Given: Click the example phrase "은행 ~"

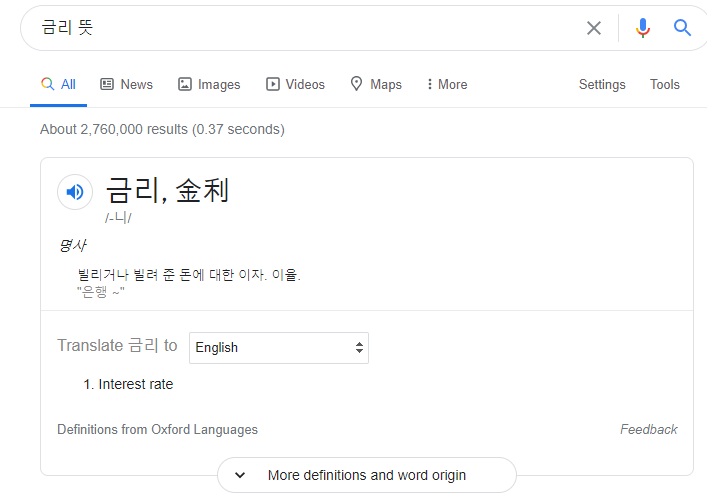Looking at the screenshot, I should click(101, 292).
